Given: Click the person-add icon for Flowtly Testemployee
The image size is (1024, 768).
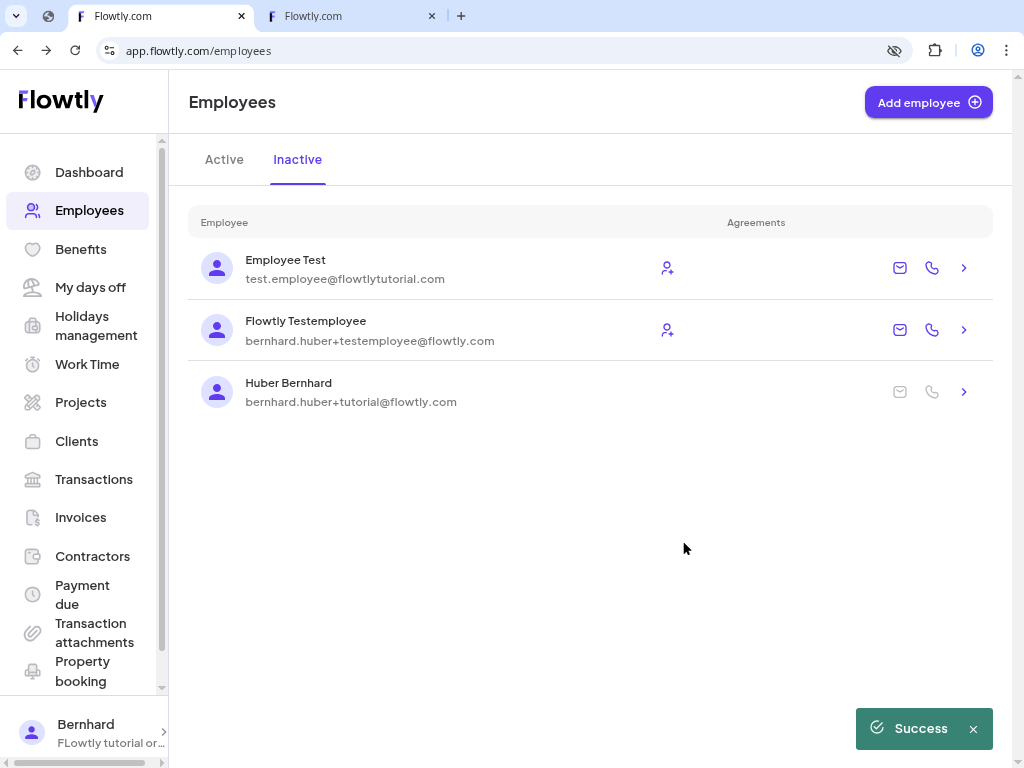Looking at the screenshot, I should point(667,330).
